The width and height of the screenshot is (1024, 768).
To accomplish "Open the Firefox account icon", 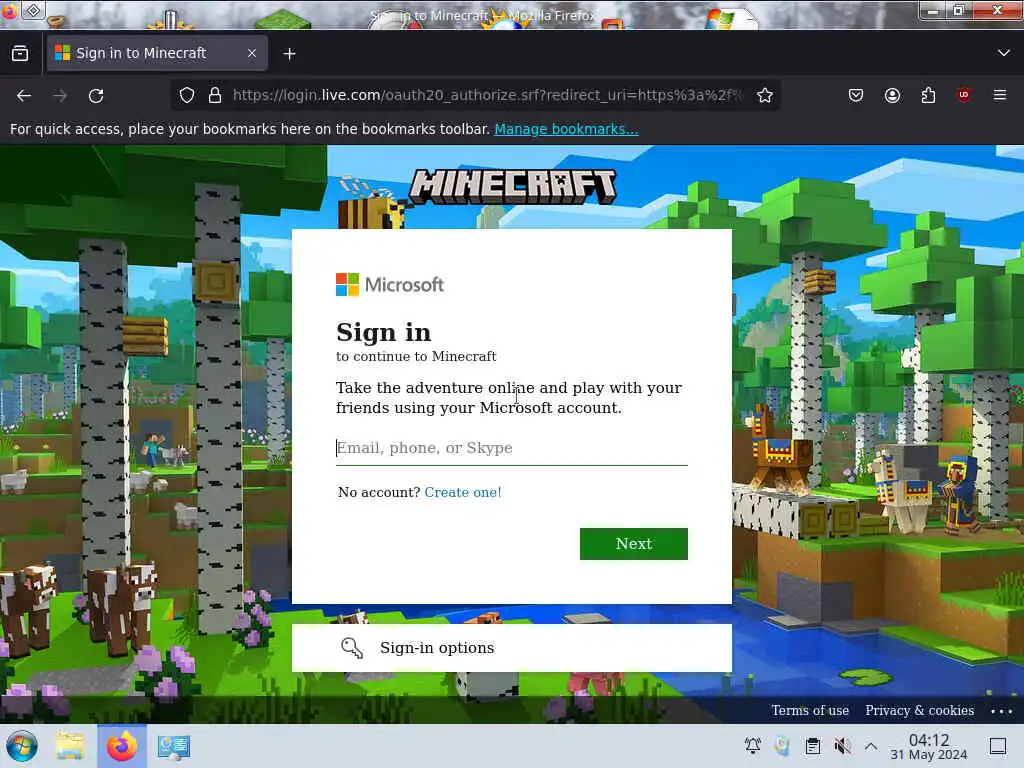I will (892, 95).
